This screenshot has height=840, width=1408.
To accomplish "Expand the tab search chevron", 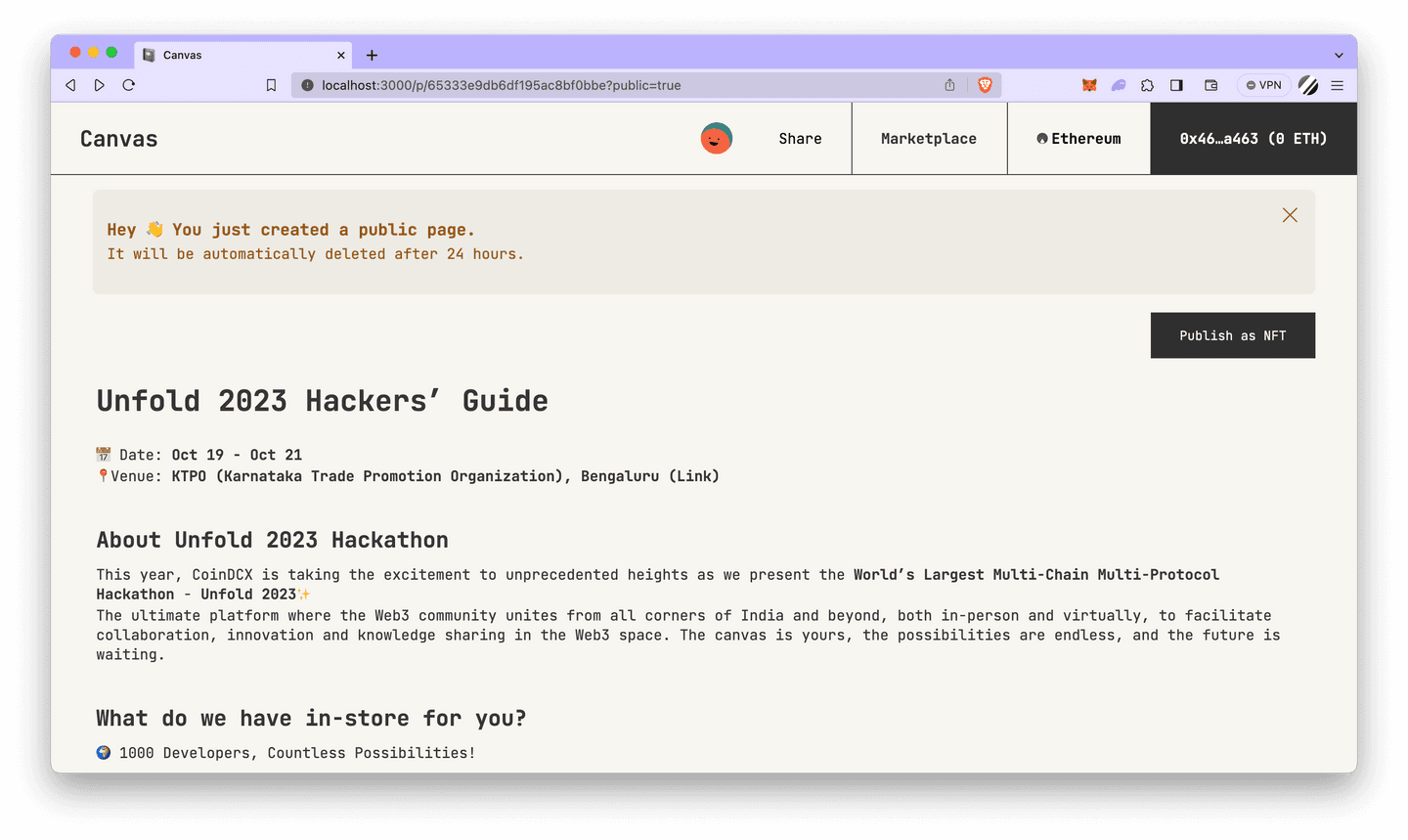I will 1339,56.
